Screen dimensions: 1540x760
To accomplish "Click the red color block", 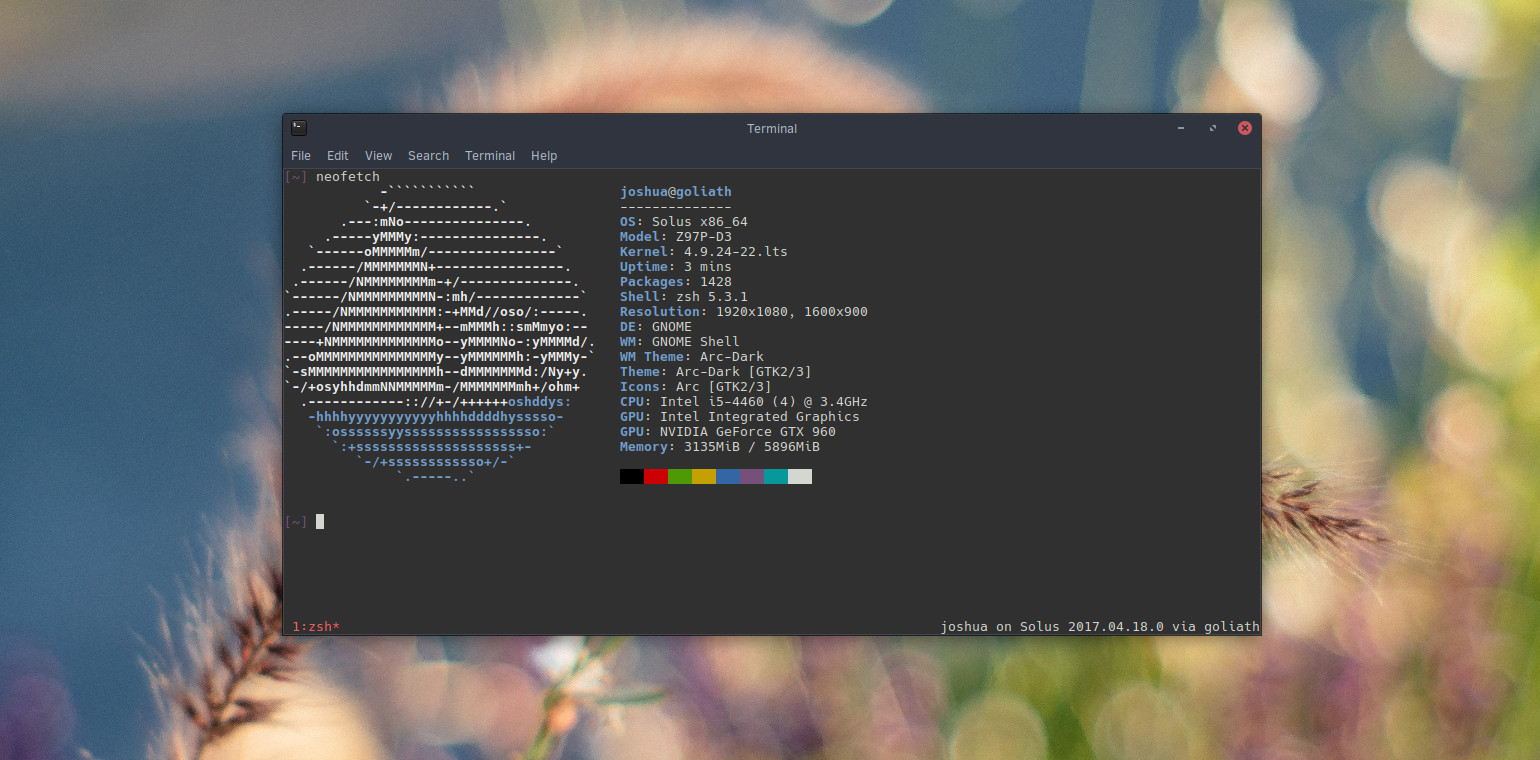I will [x=656, y=477].
